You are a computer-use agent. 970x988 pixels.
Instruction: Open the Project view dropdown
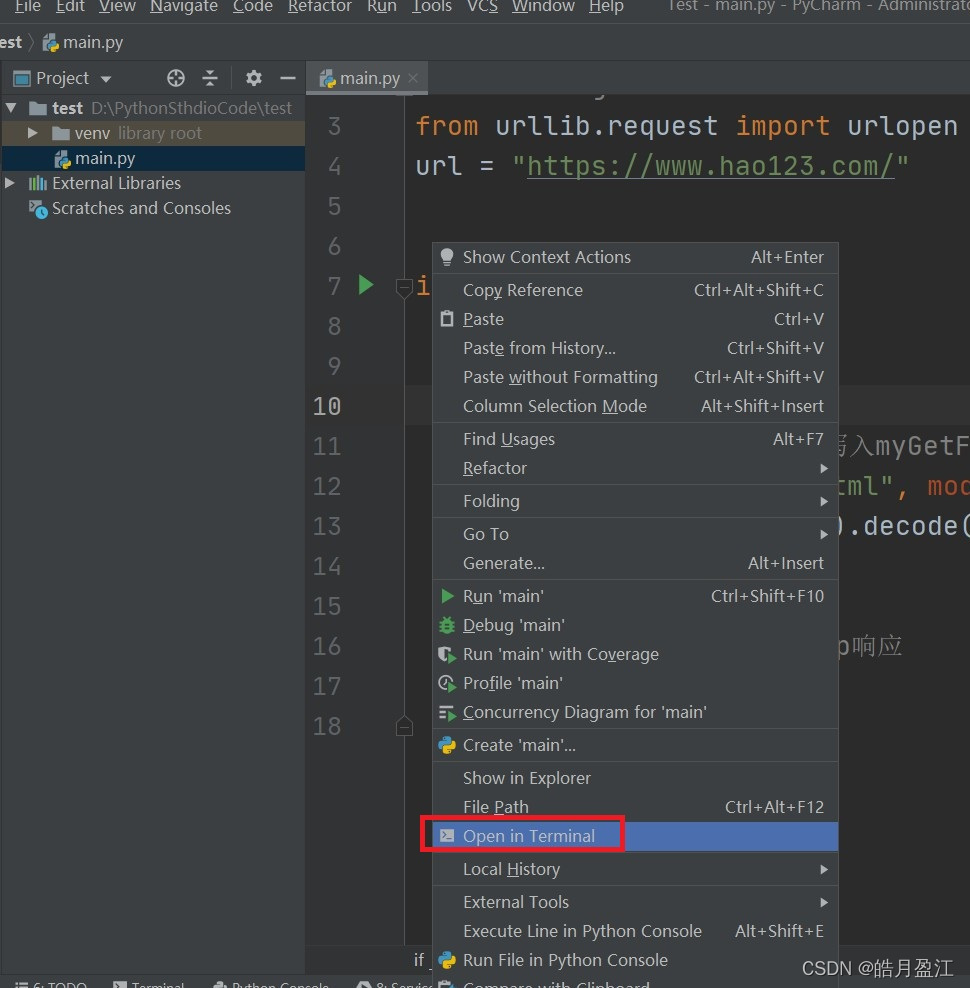[106, 79]
